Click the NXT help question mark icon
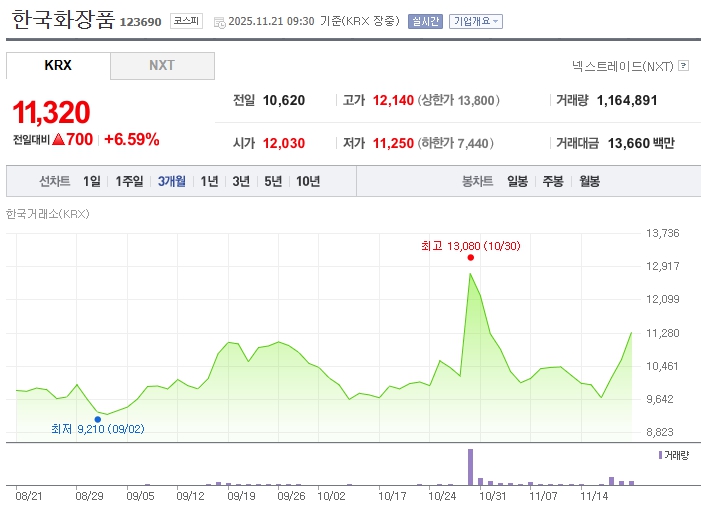 [684, 66]
